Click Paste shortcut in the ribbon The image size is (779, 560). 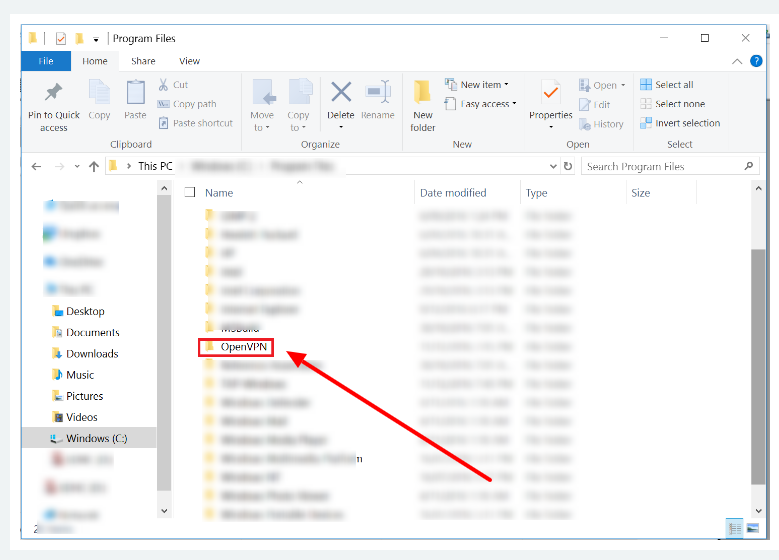coord(196,123)
